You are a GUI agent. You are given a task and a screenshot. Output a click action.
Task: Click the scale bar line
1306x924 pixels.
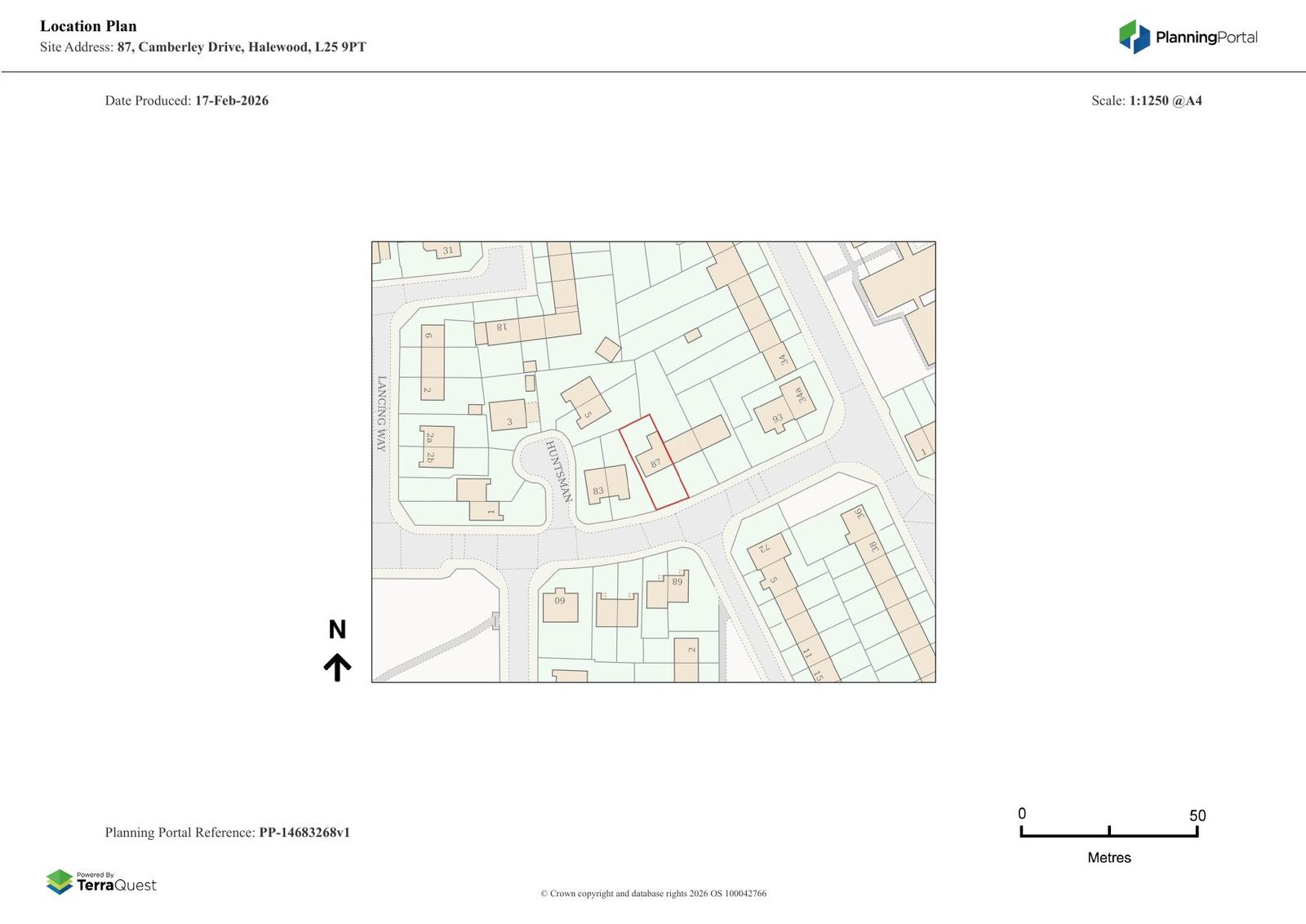[1108, 835]
